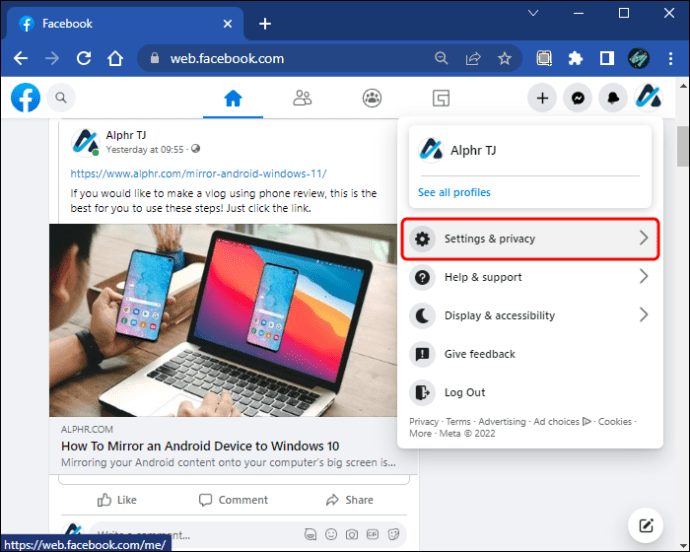Click the Help question mark icon

tap(422, 277)
